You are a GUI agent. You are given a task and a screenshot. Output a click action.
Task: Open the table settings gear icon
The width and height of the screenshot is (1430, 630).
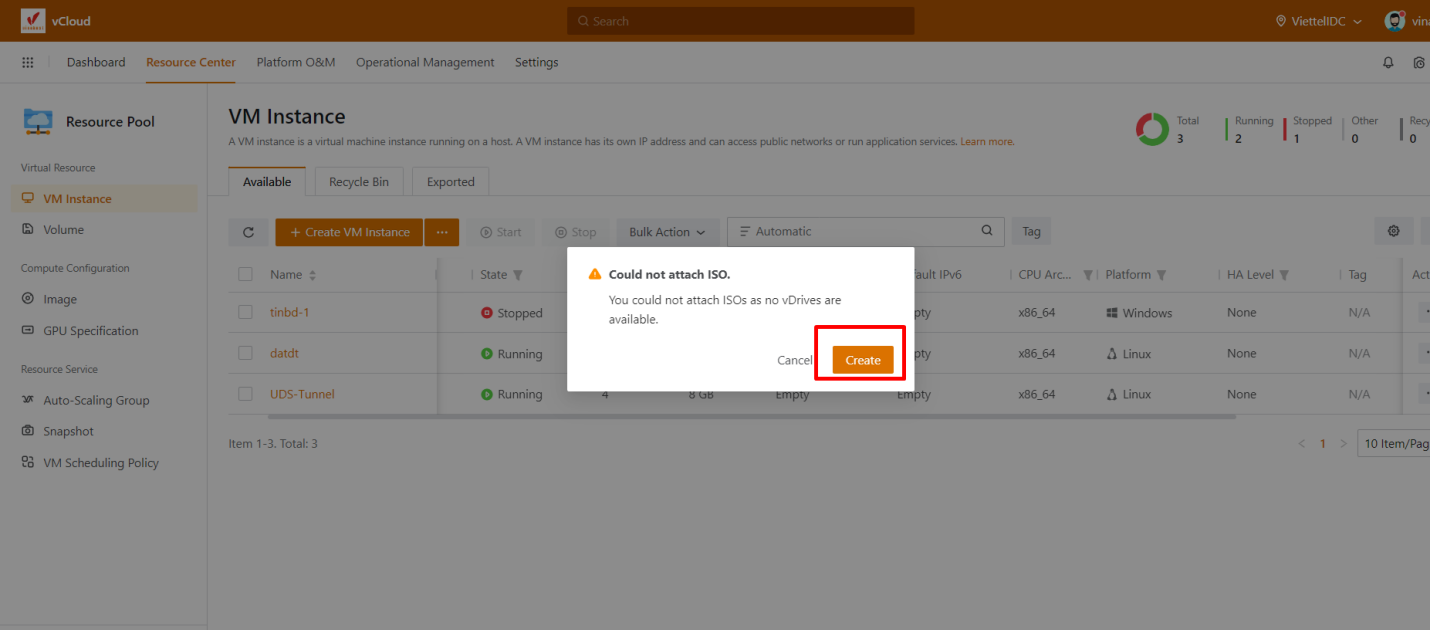[1393, 231]
